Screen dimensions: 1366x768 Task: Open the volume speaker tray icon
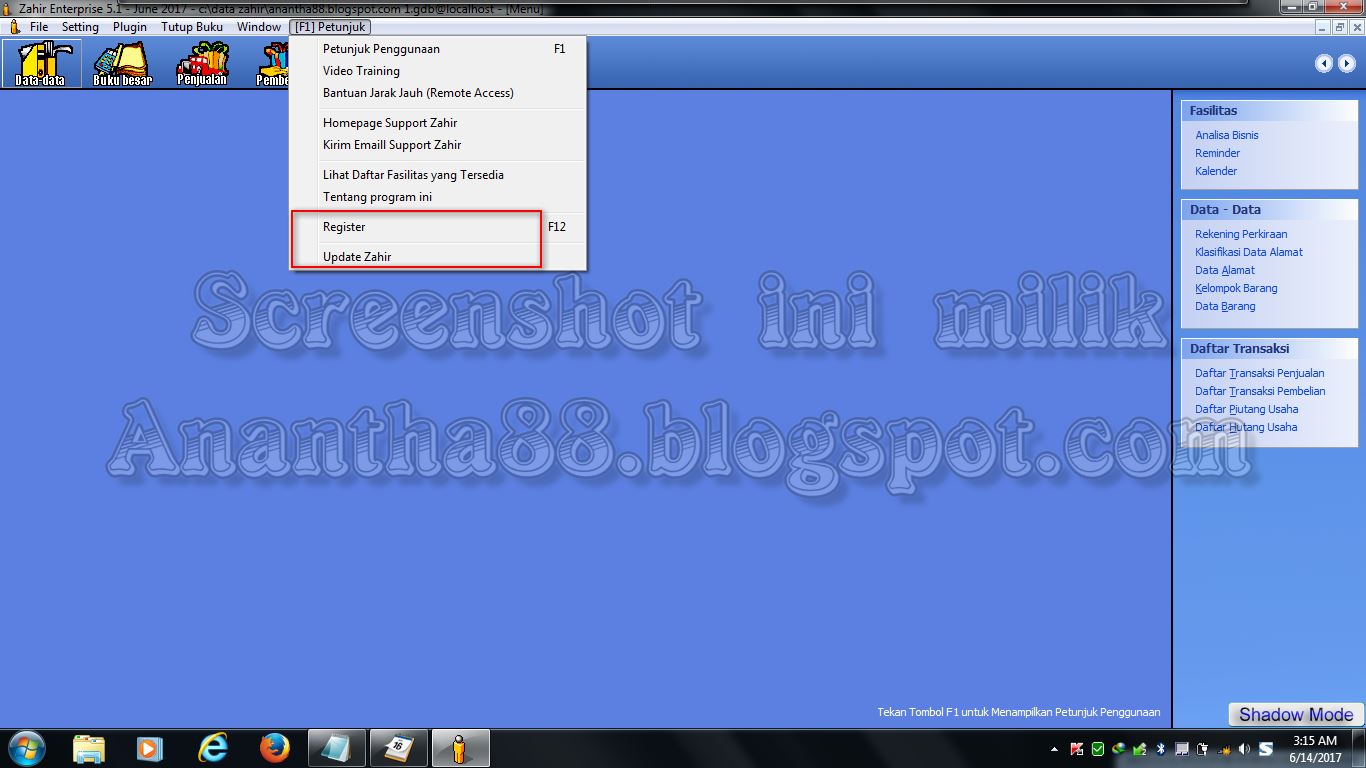1244,749
